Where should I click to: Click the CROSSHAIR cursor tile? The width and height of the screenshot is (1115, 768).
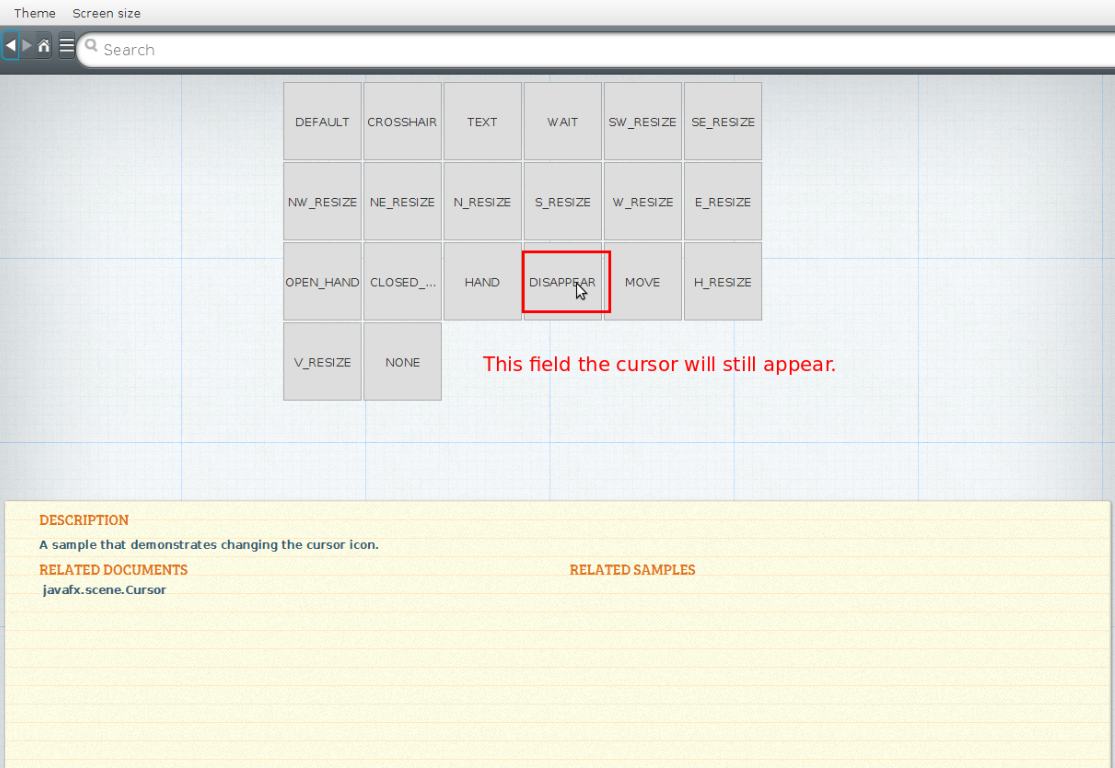[x=402, y=121]
